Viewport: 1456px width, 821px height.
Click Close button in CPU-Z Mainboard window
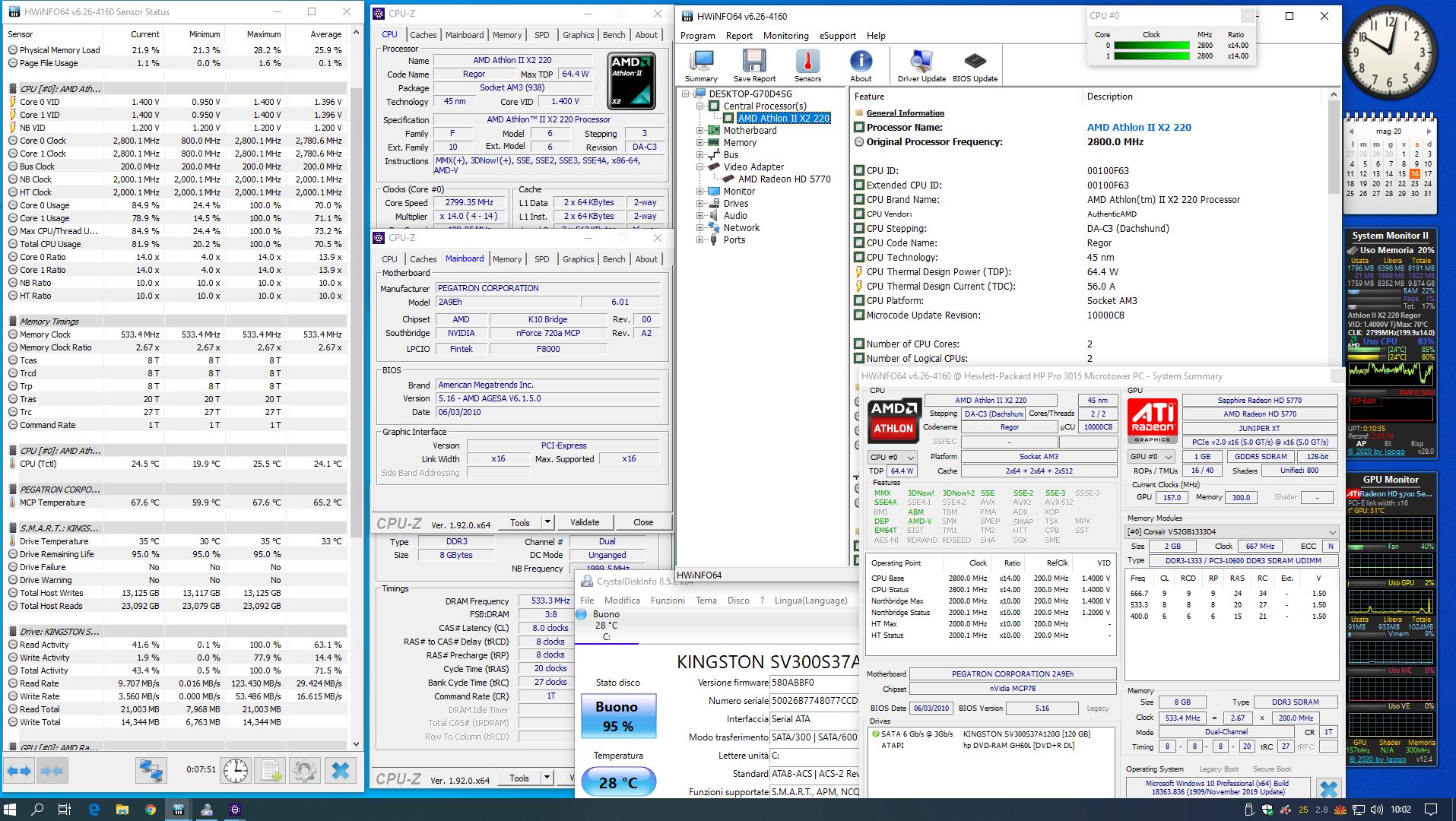point(643,522)
